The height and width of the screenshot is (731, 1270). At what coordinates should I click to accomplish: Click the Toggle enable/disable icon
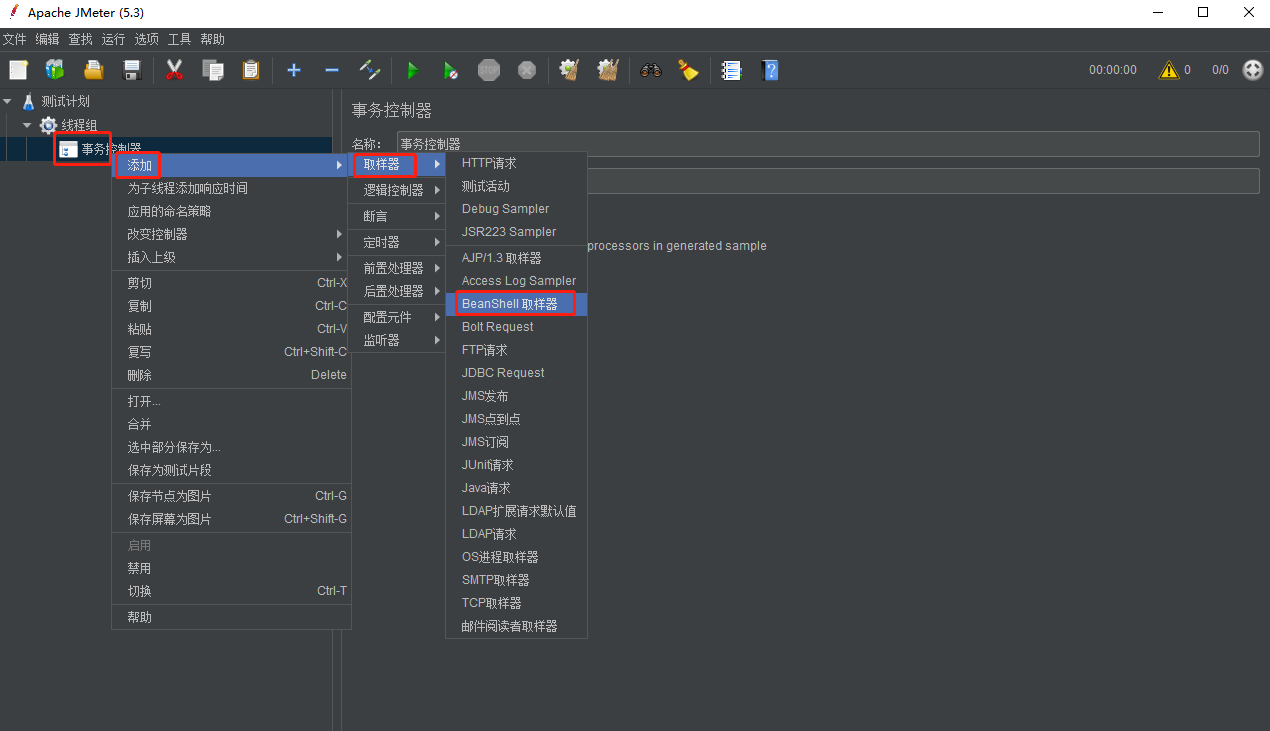click(x=370, y=70)
